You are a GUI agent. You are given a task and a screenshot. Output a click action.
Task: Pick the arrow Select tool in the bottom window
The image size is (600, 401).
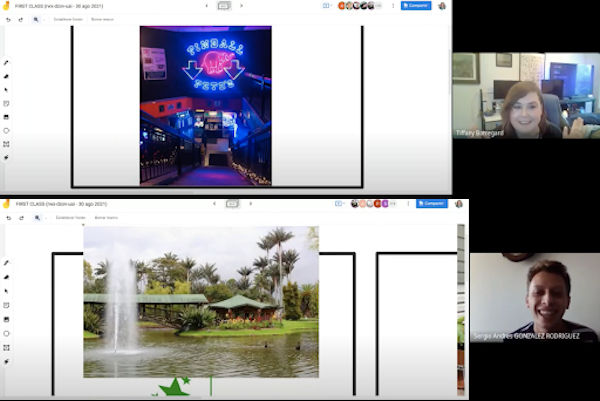click(x=6, y=291)
